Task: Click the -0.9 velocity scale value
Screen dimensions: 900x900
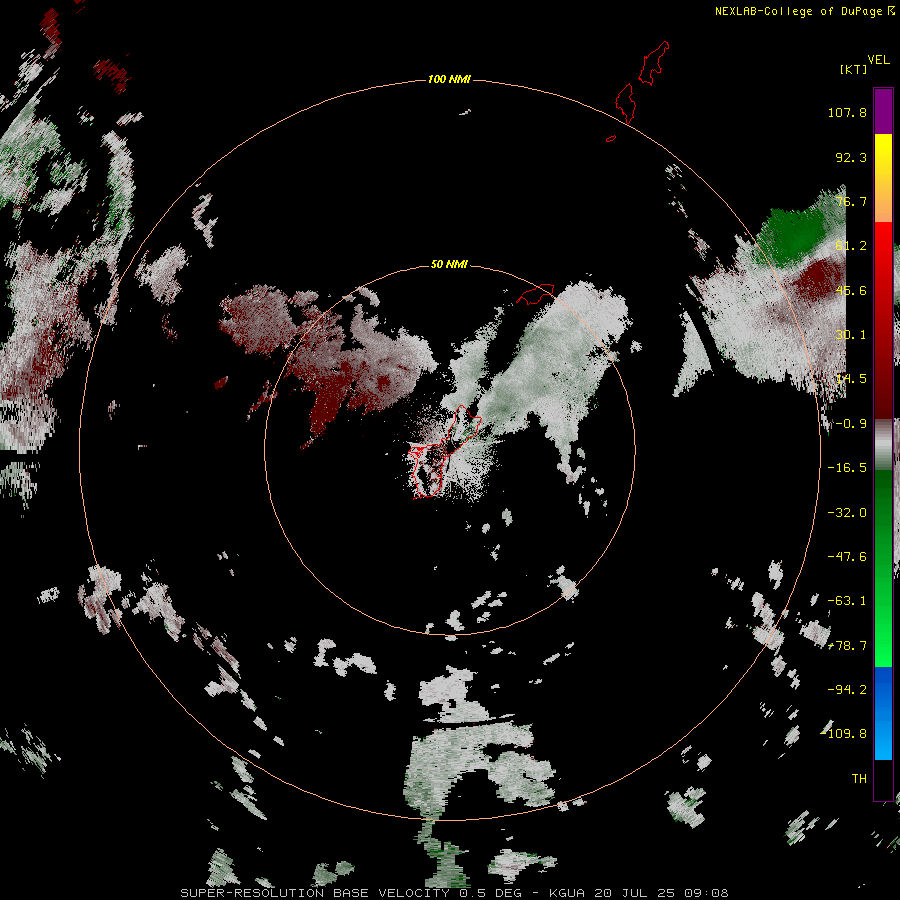Action: [x=851, y=424]
